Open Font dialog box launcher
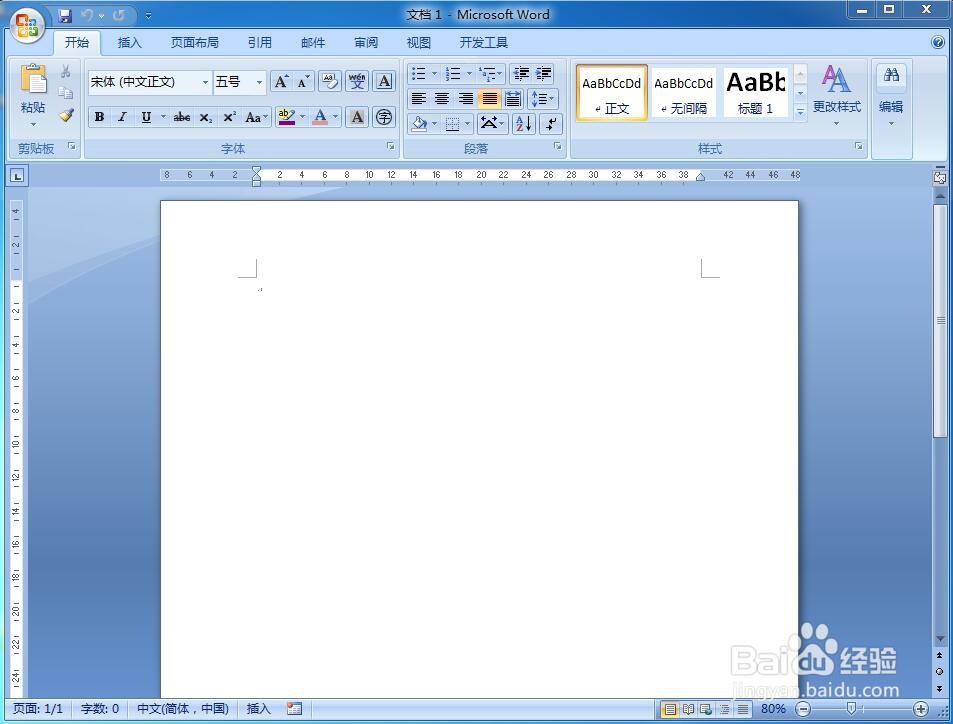Image resolution: width=953 pixels, height=724 pixels. tap(391, 147)
